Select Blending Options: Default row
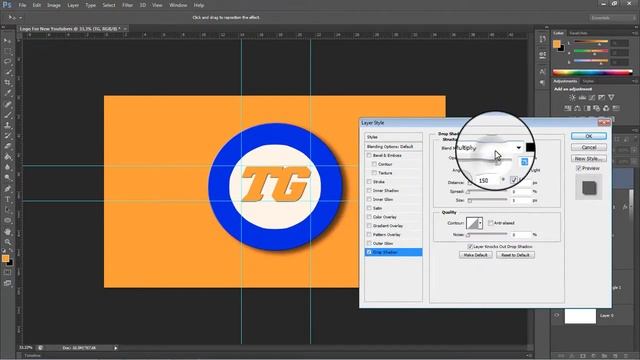 tap(393, 147)
